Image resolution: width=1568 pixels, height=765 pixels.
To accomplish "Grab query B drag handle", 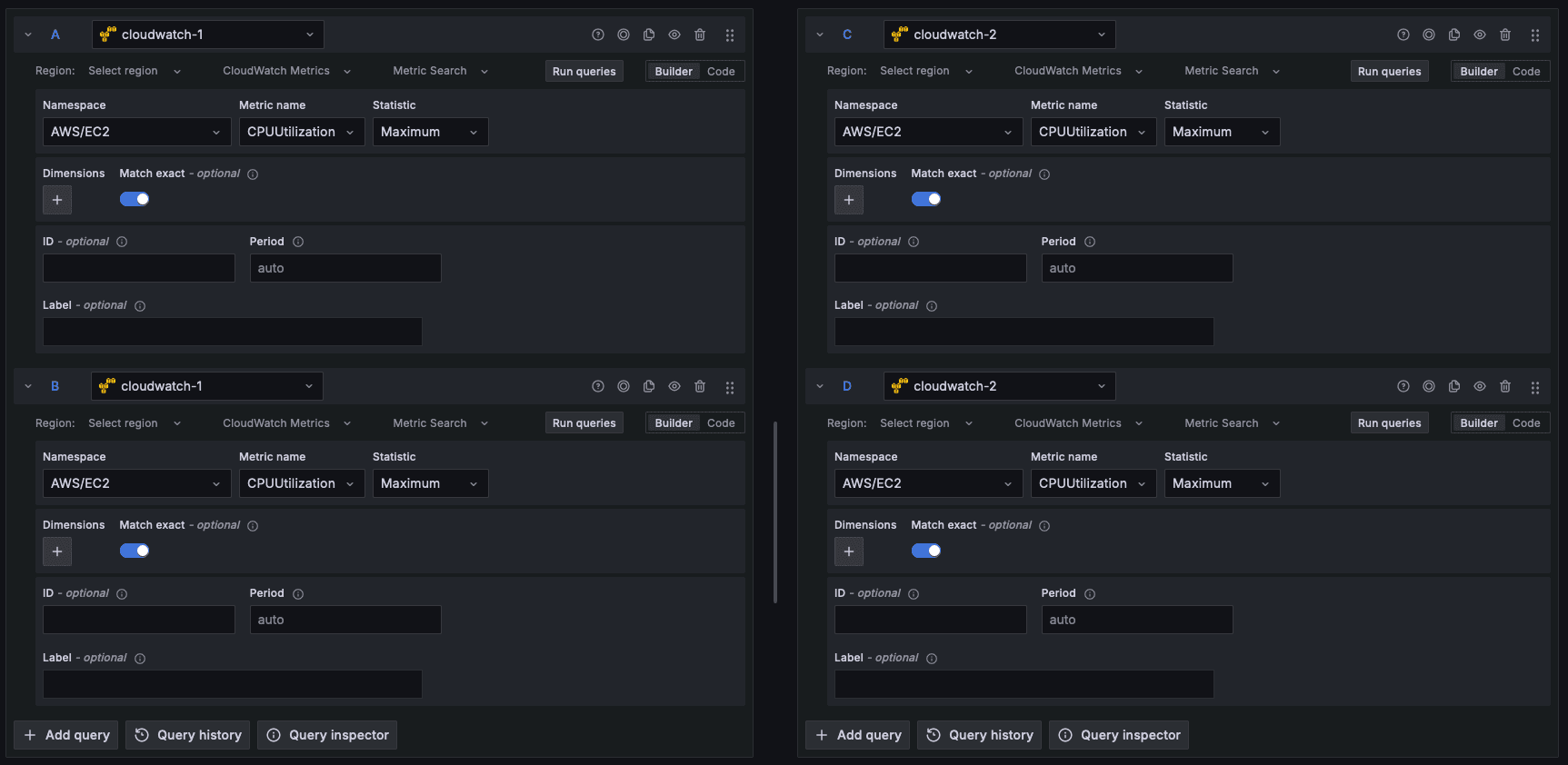I will [x=730, y=387].
